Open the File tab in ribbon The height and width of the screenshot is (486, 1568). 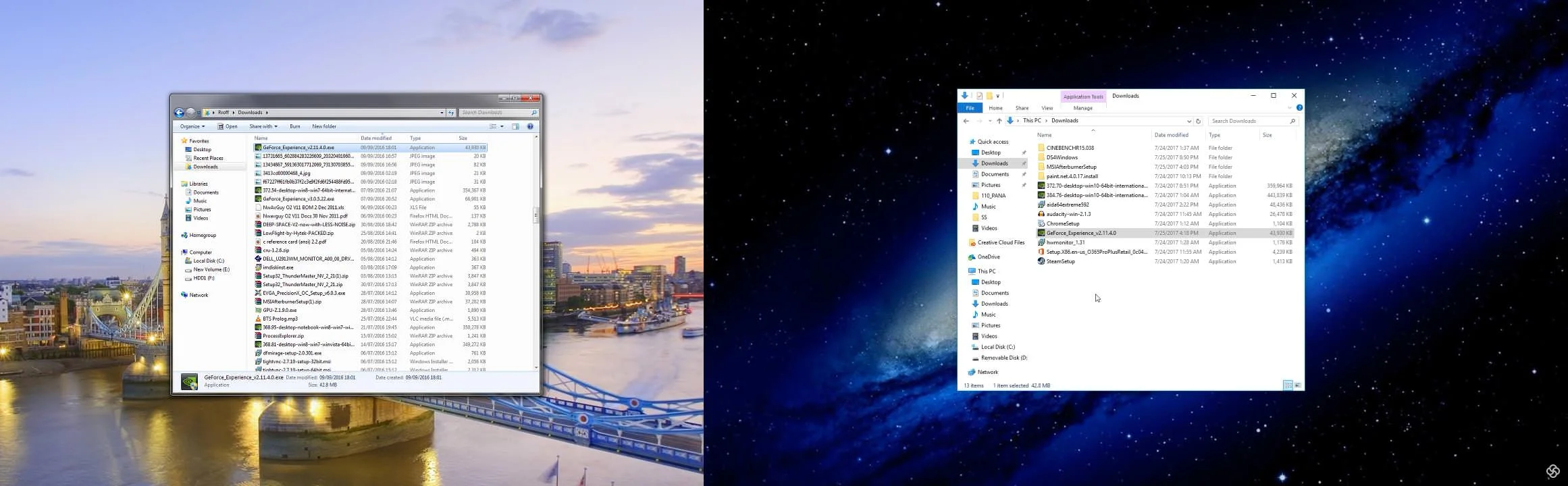pyautogui.click(x=970, y=108)
